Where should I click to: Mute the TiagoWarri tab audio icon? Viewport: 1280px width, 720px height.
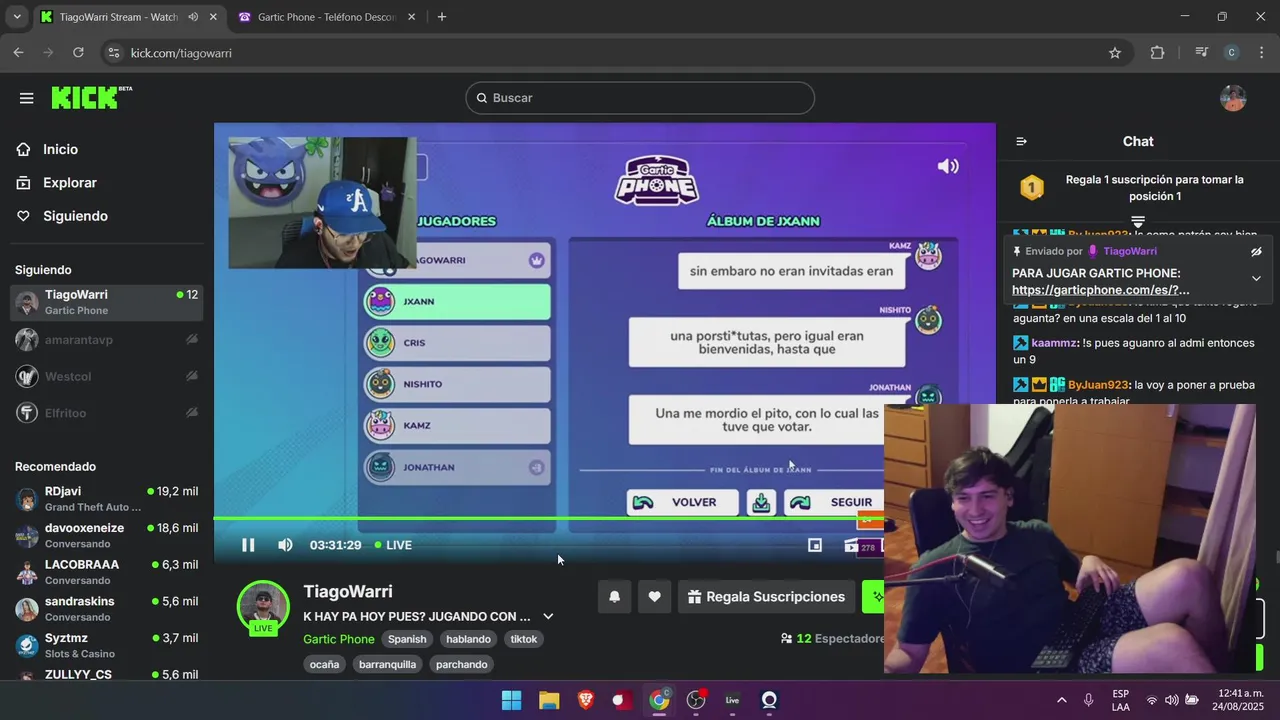pyautogui.click(x=193, y=17)
